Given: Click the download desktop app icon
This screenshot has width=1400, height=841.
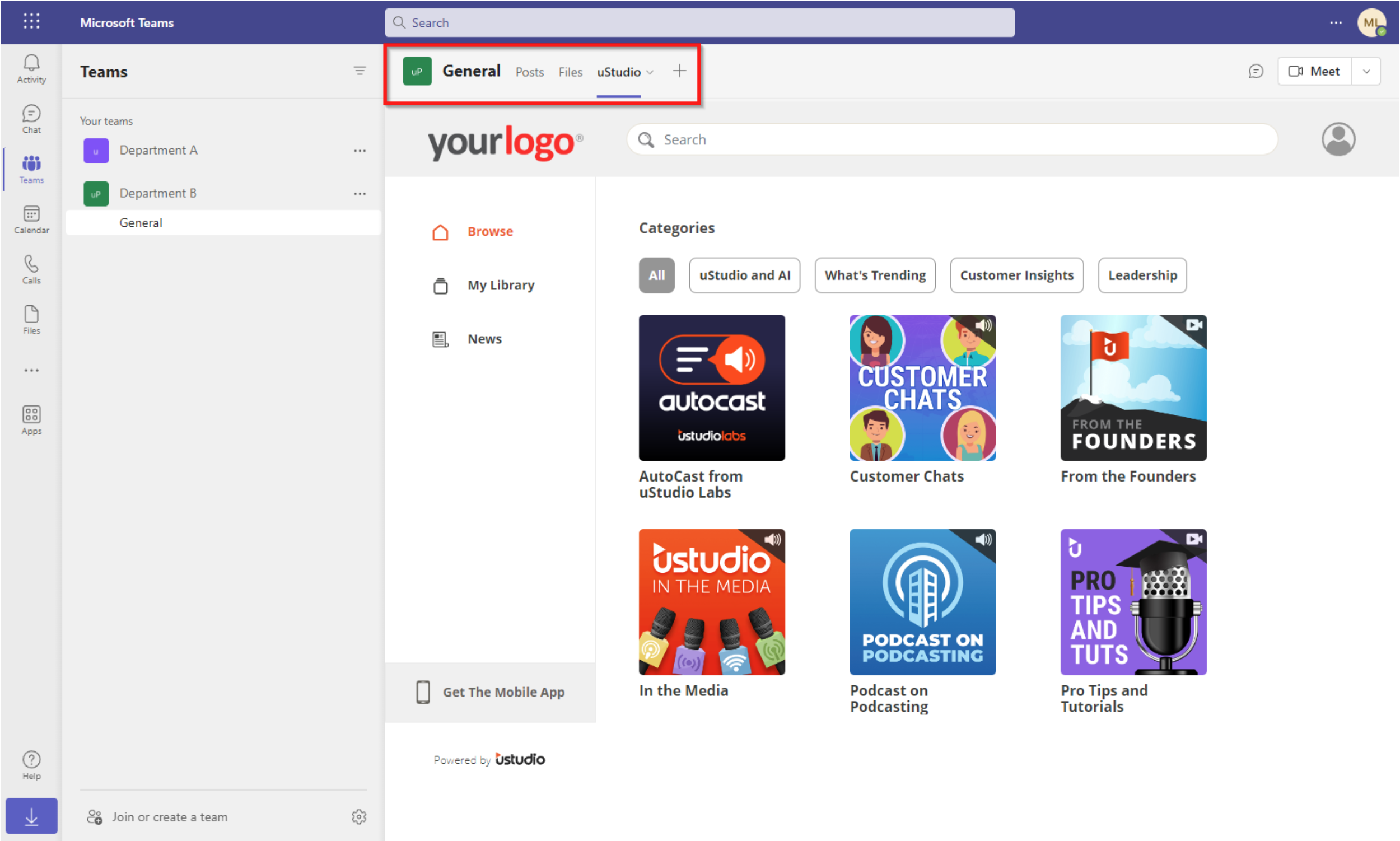Looking at the screenshot, I should click(31, 816).
